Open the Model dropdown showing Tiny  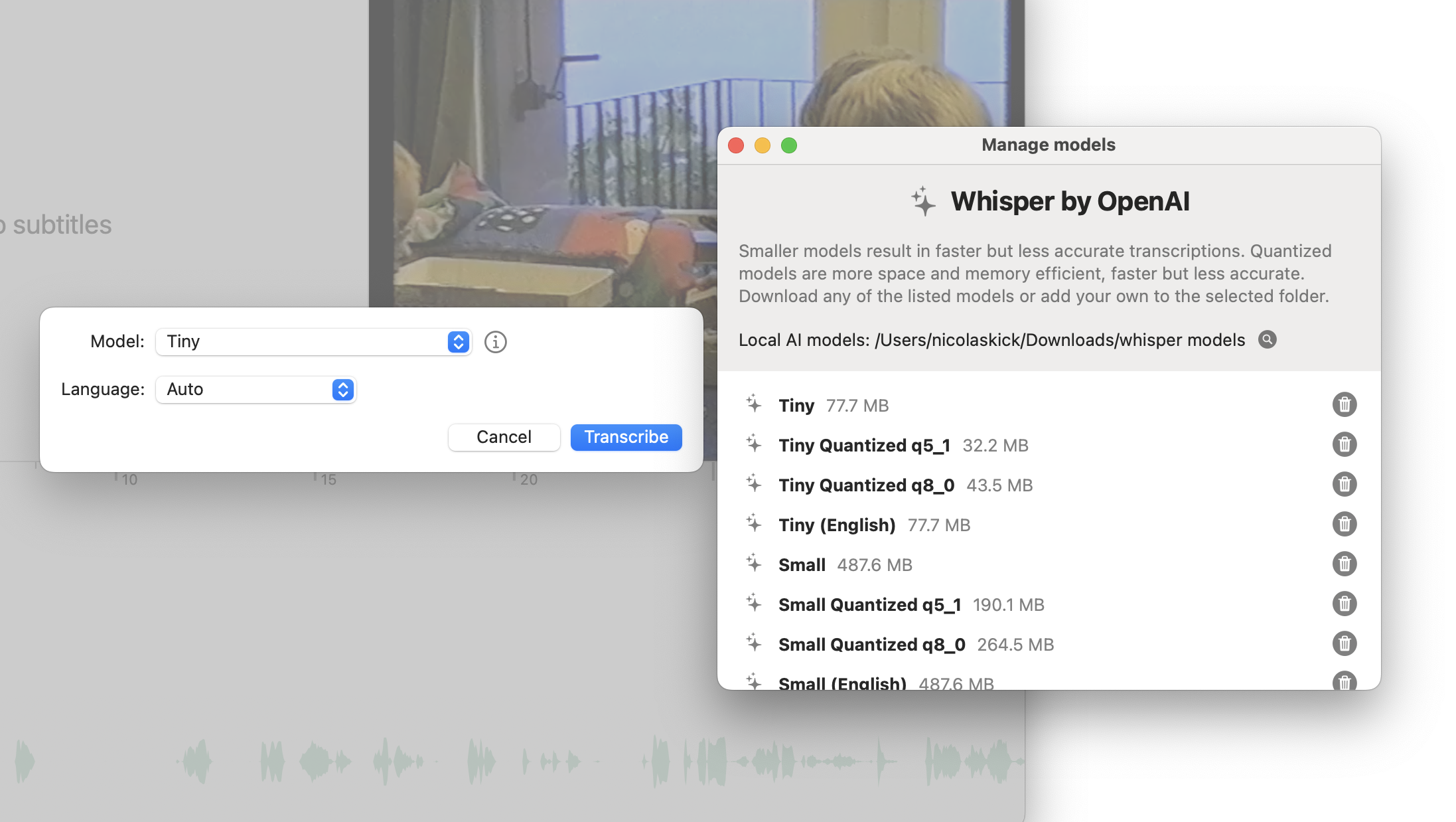point(313,342)
